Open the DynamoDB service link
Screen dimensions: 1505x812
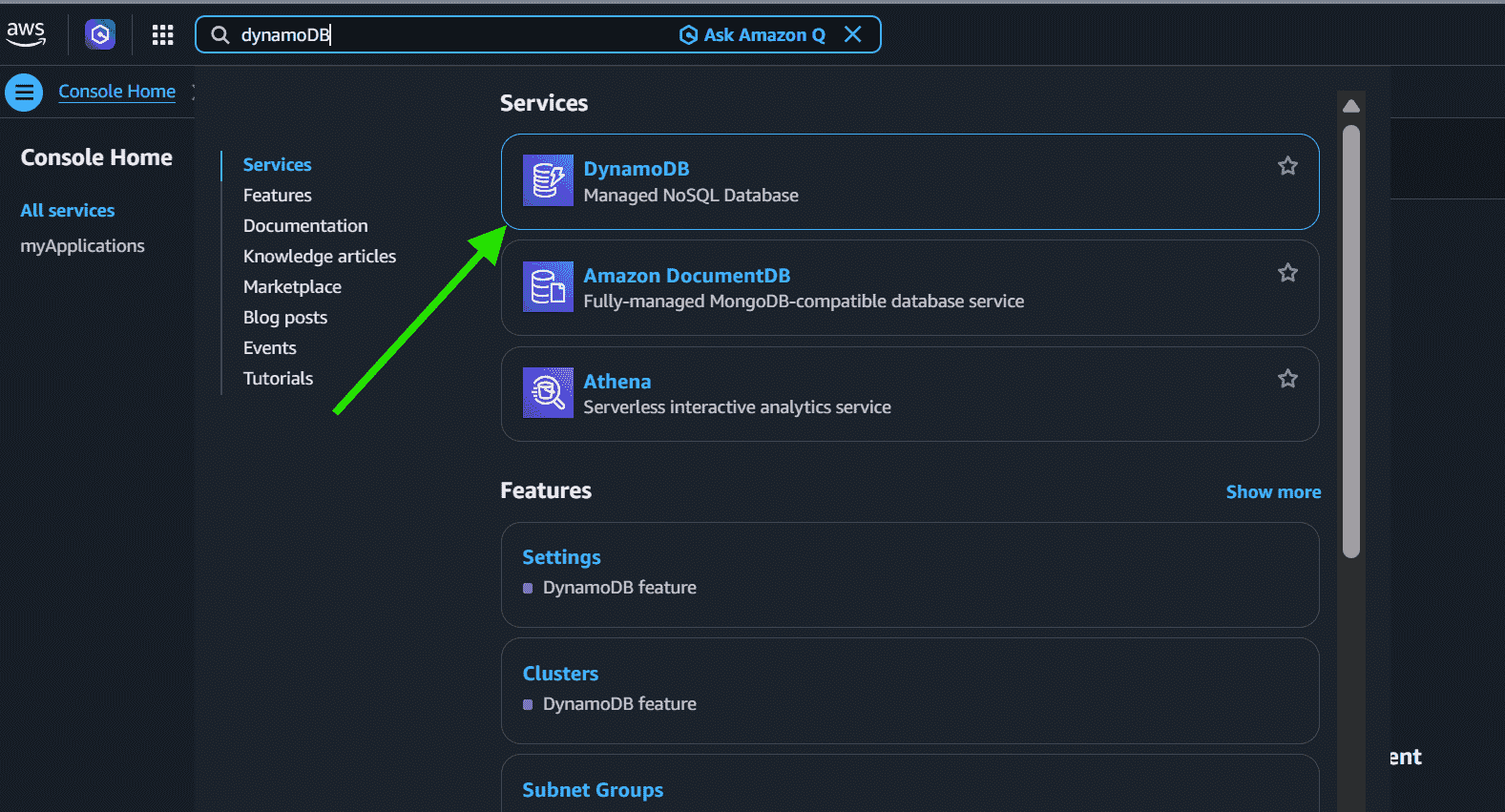click(637, 169)
